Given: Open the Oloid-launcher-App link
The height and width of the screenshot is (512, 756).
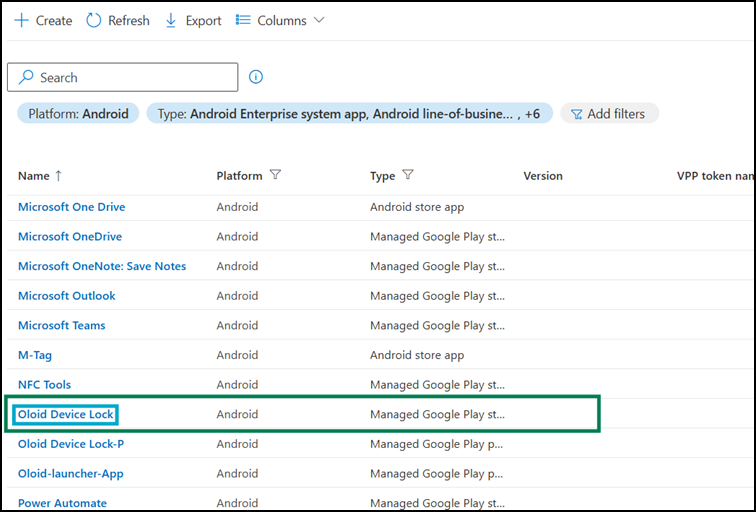Looking at the screenshot, I should click(x=71, y=473).
